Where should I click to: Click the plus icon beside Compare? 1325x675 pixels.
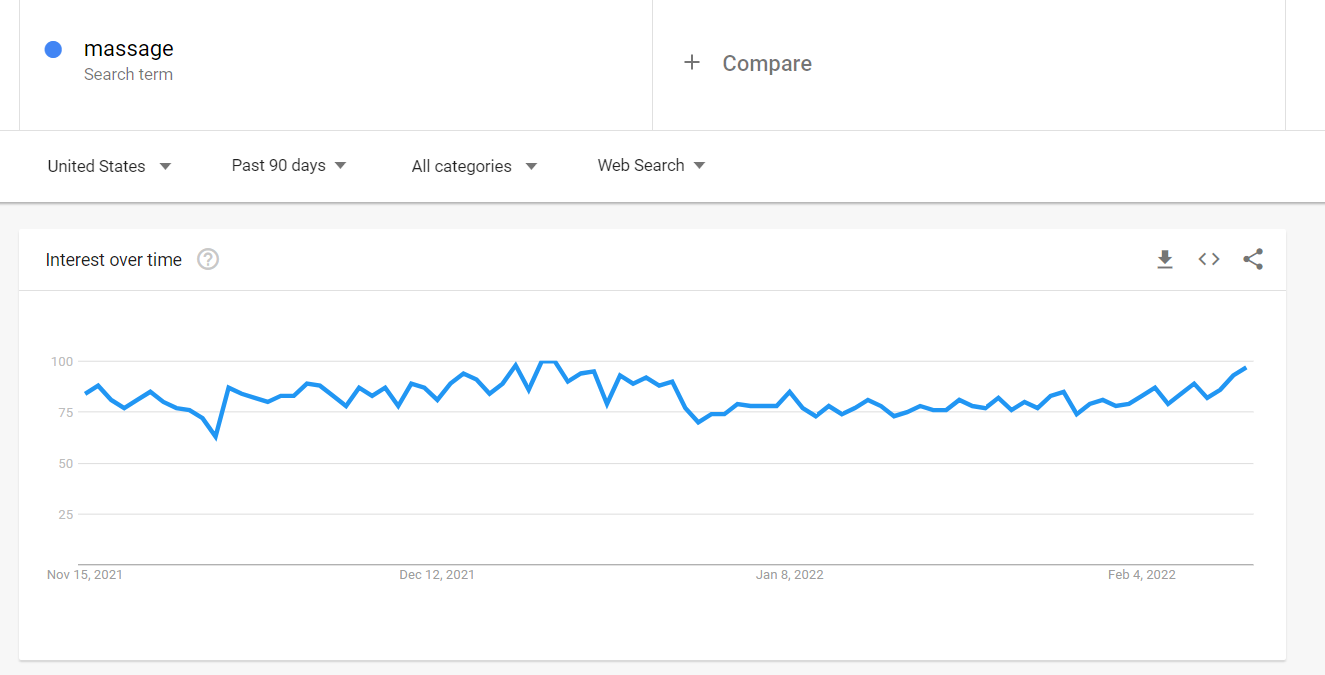coord(691,63)
